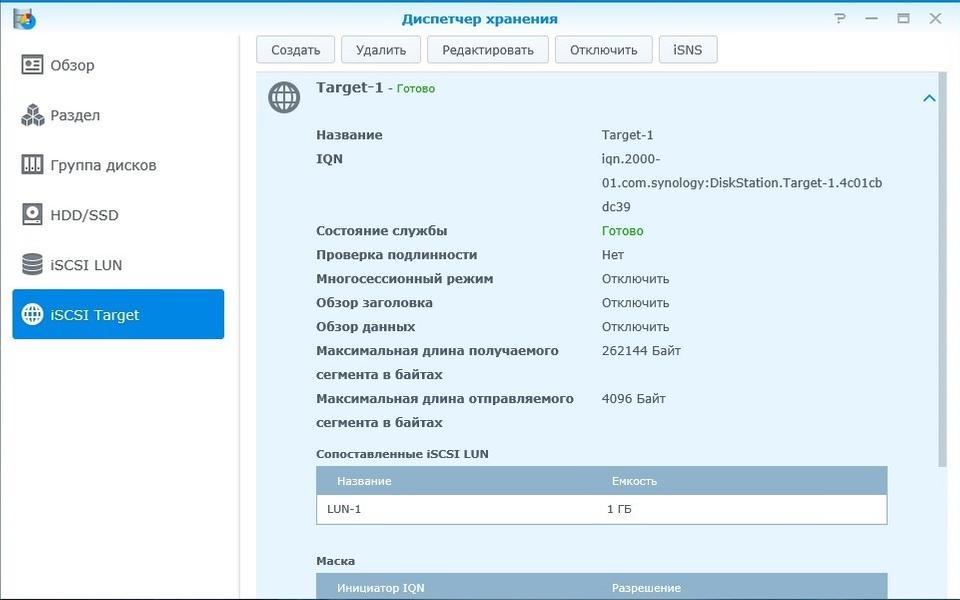Click the Storage Manager app icon in title bar
The image size is (960, 600).
[23, 18]
